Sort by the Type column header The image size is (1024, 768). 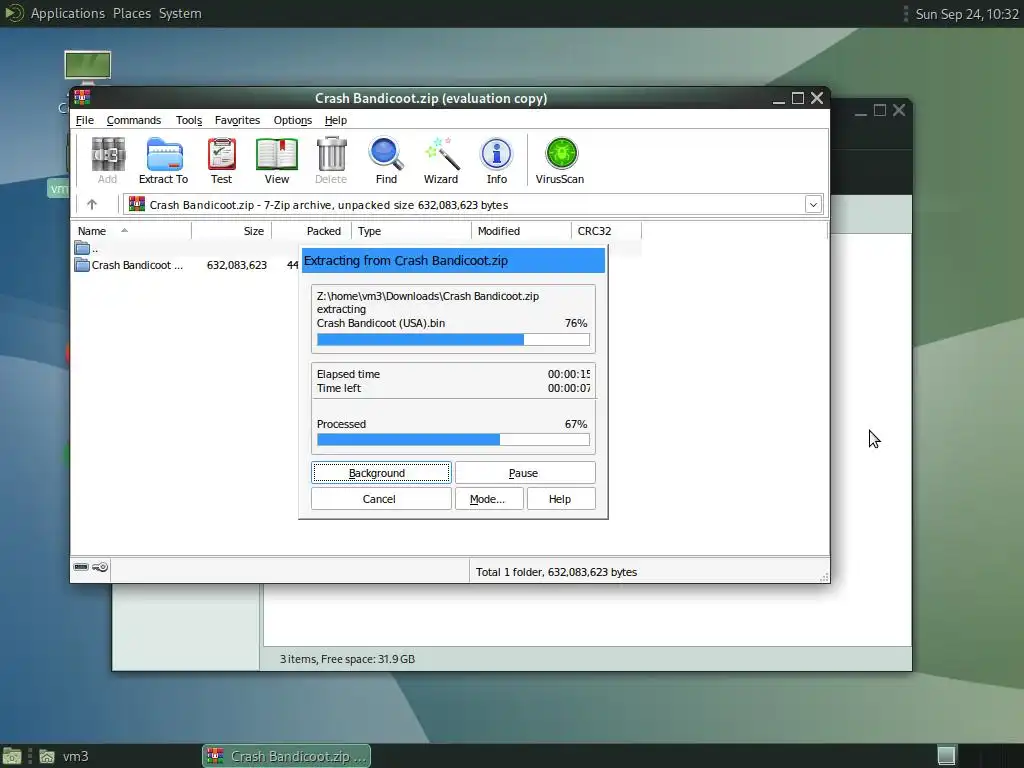point(411,231)
